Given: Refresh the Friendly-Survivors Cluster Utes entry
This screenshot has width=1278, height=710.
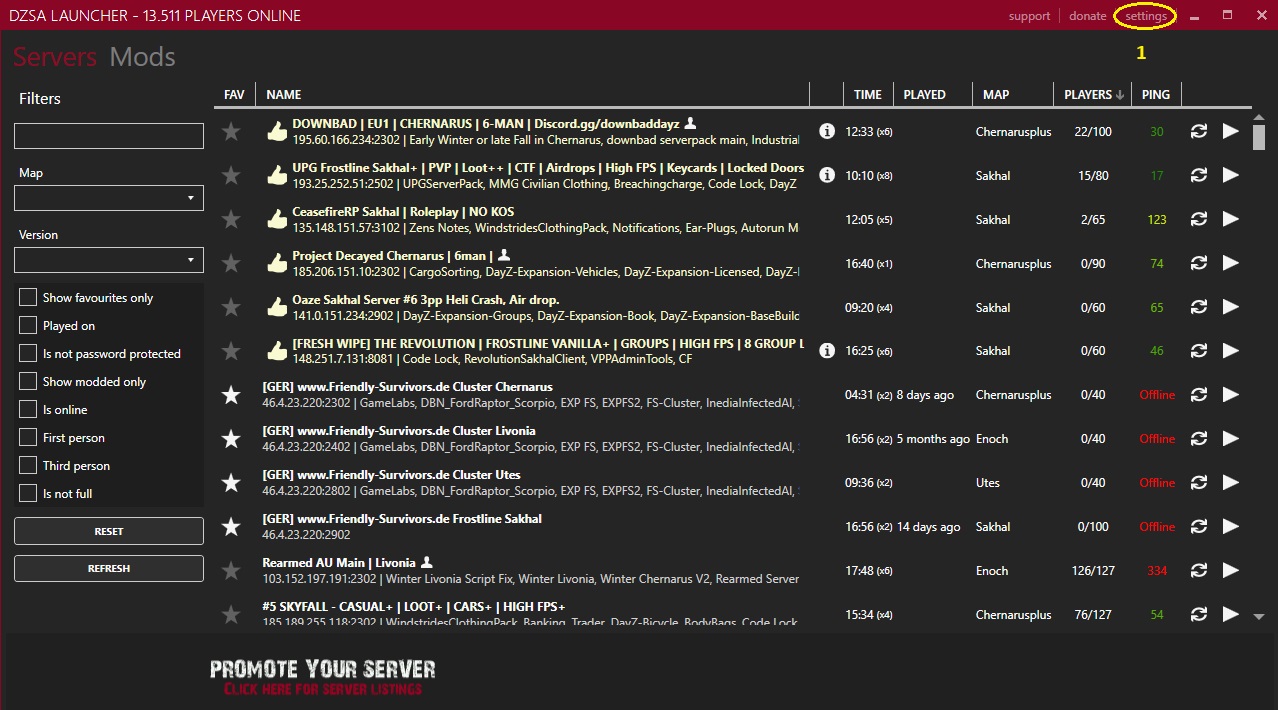Looking at the screenshot, I should pos(1198,482).
